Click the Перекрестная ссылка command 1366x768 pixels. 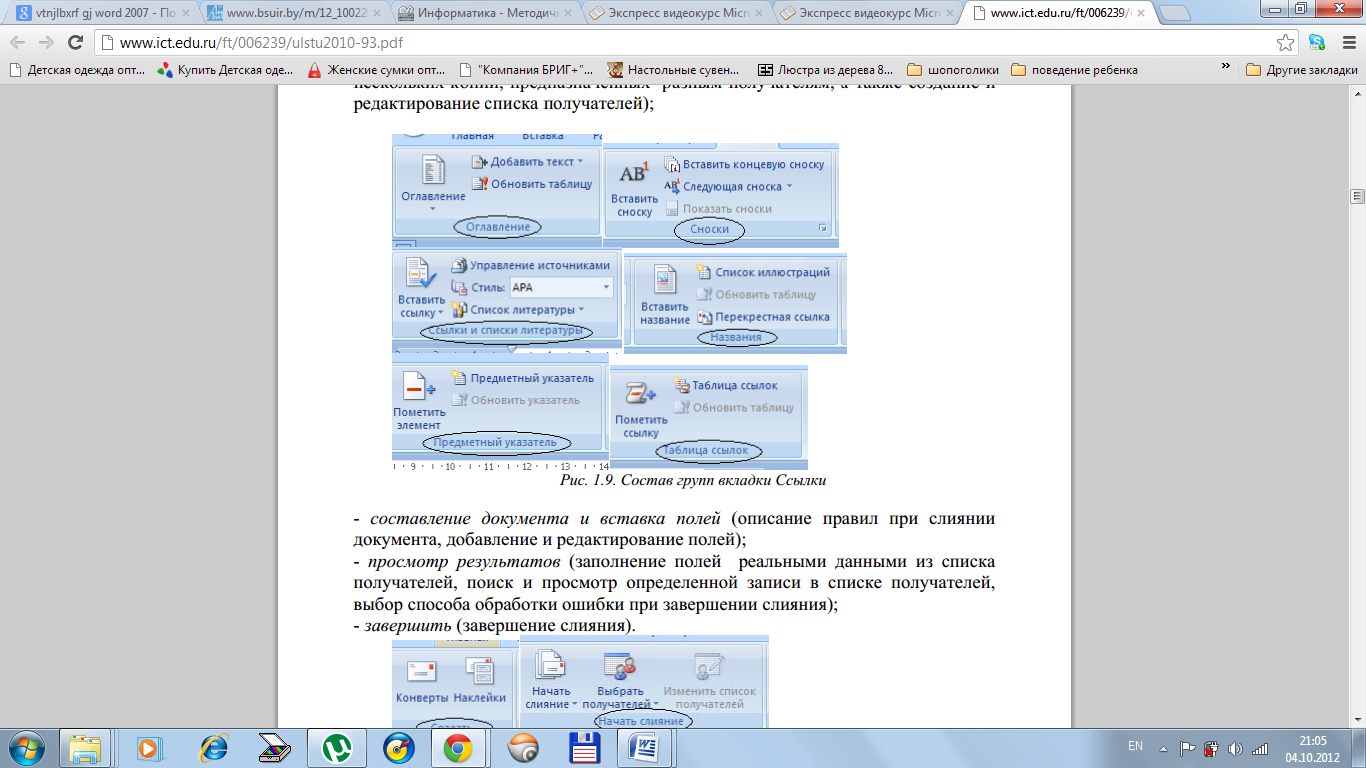[x=763, y=316]
